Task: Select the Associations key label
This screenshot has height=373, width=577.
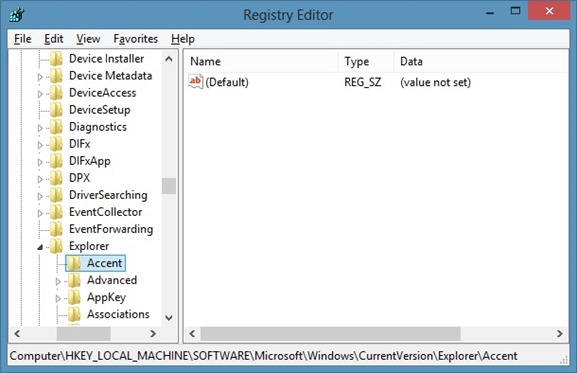Action: (x=118, y=314)
